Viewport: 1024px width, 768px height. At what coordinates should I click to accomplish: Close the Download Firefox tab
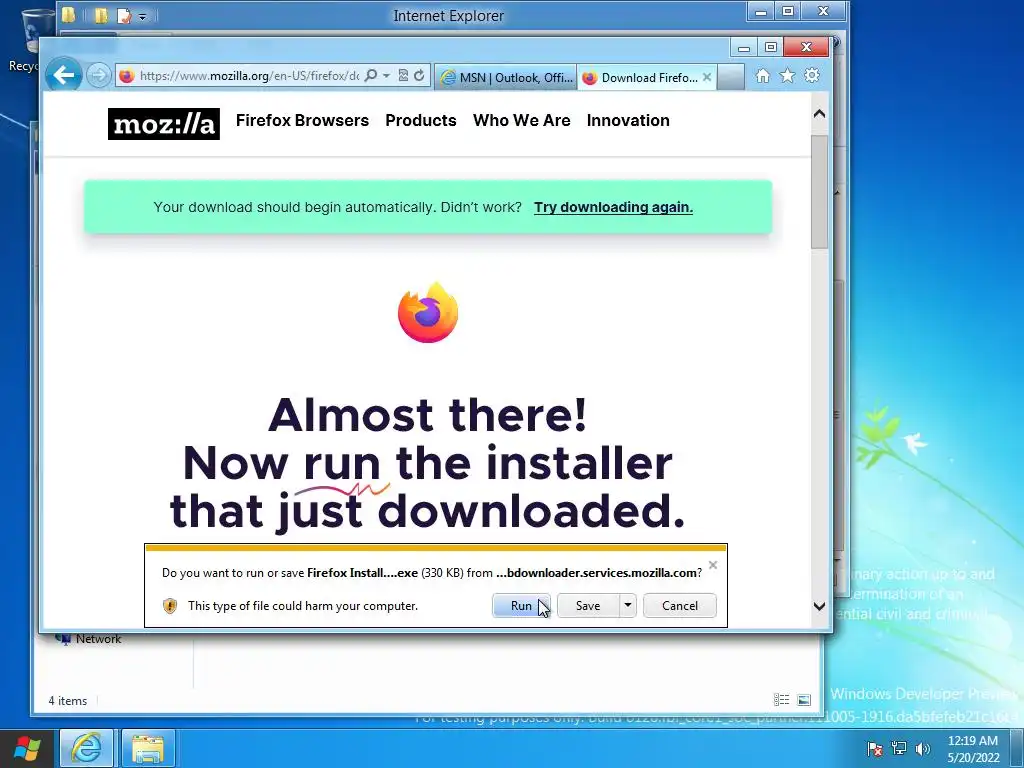[707, 77]
